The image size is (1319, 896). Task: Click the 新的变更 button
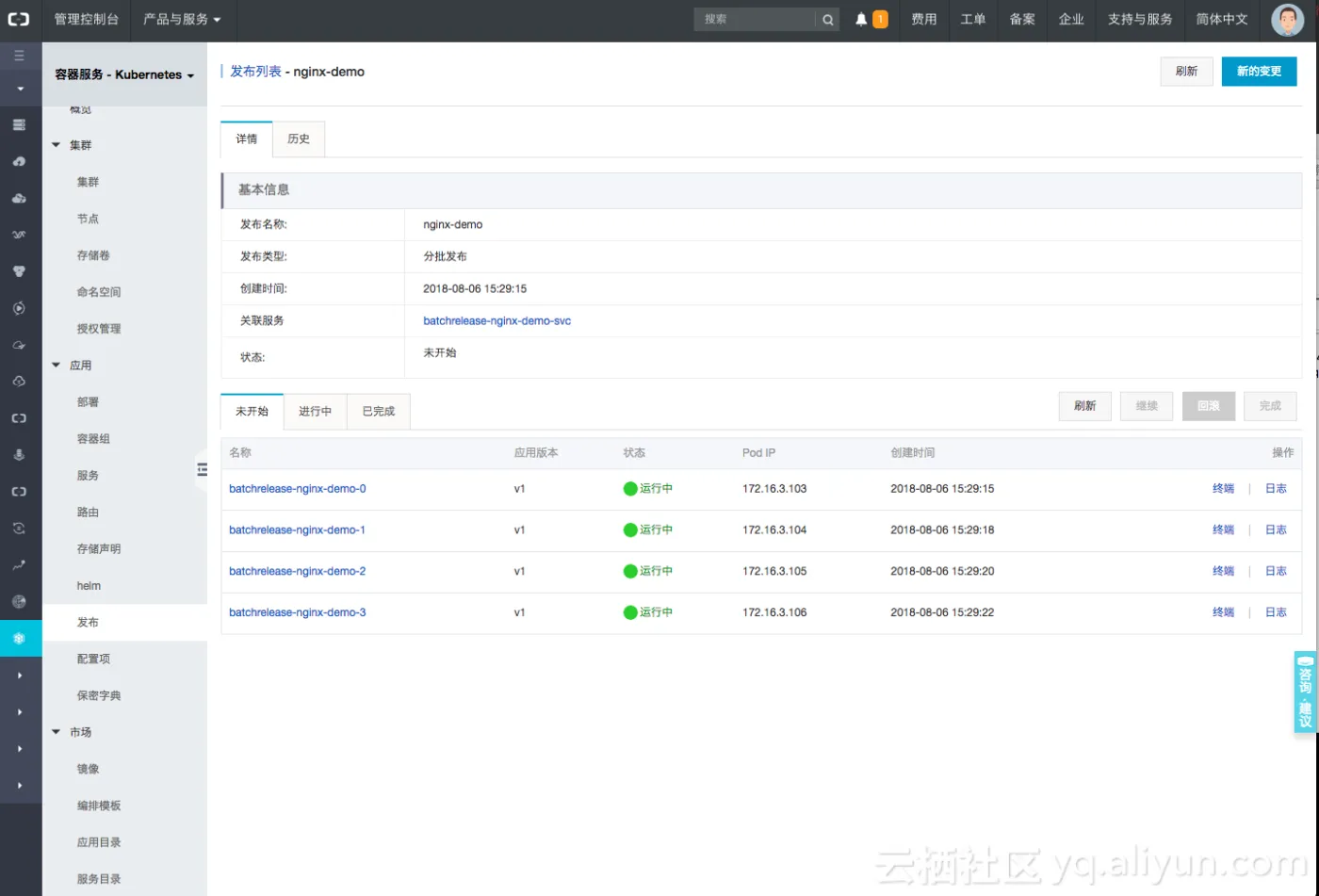coord(1259,72)
